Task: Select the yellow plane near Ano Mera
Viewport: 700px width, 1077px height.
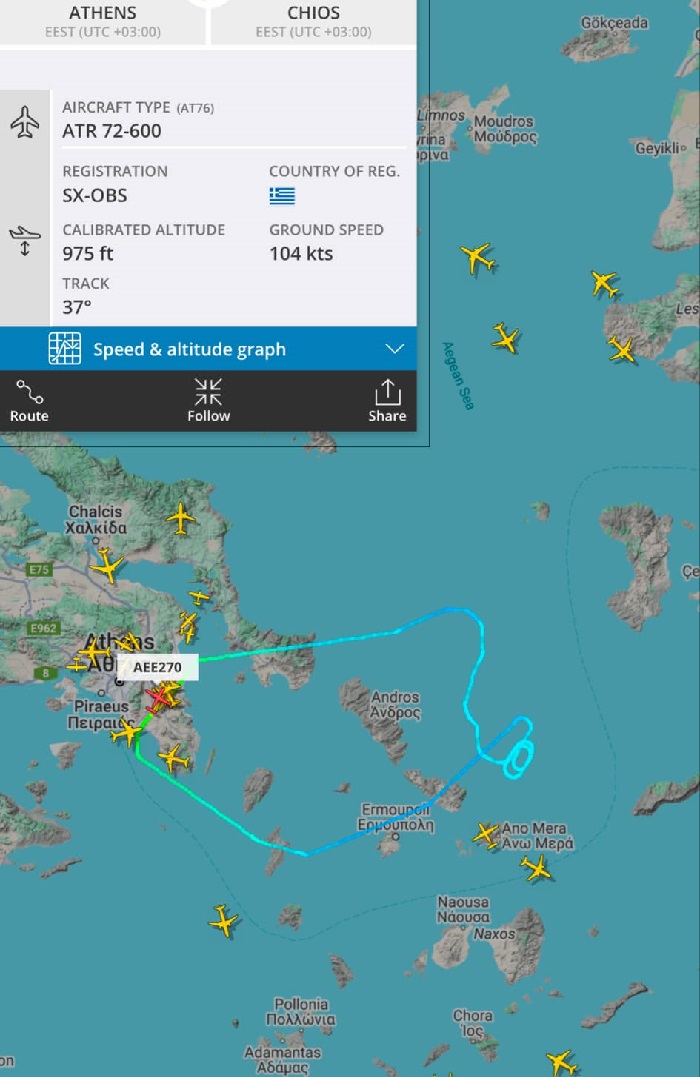Action: (486, 835)
